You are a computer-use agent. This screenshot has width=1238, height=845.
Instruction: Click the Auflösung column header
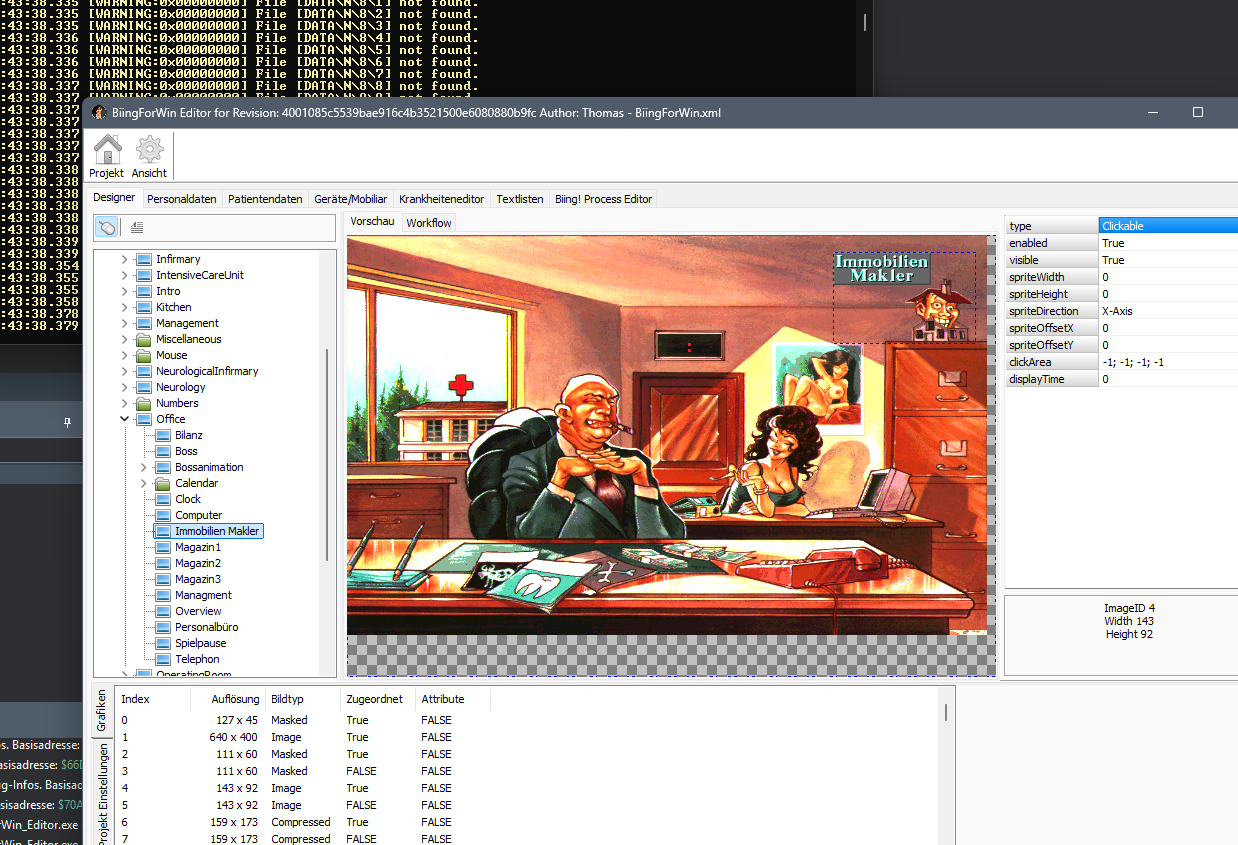[235, 699]
